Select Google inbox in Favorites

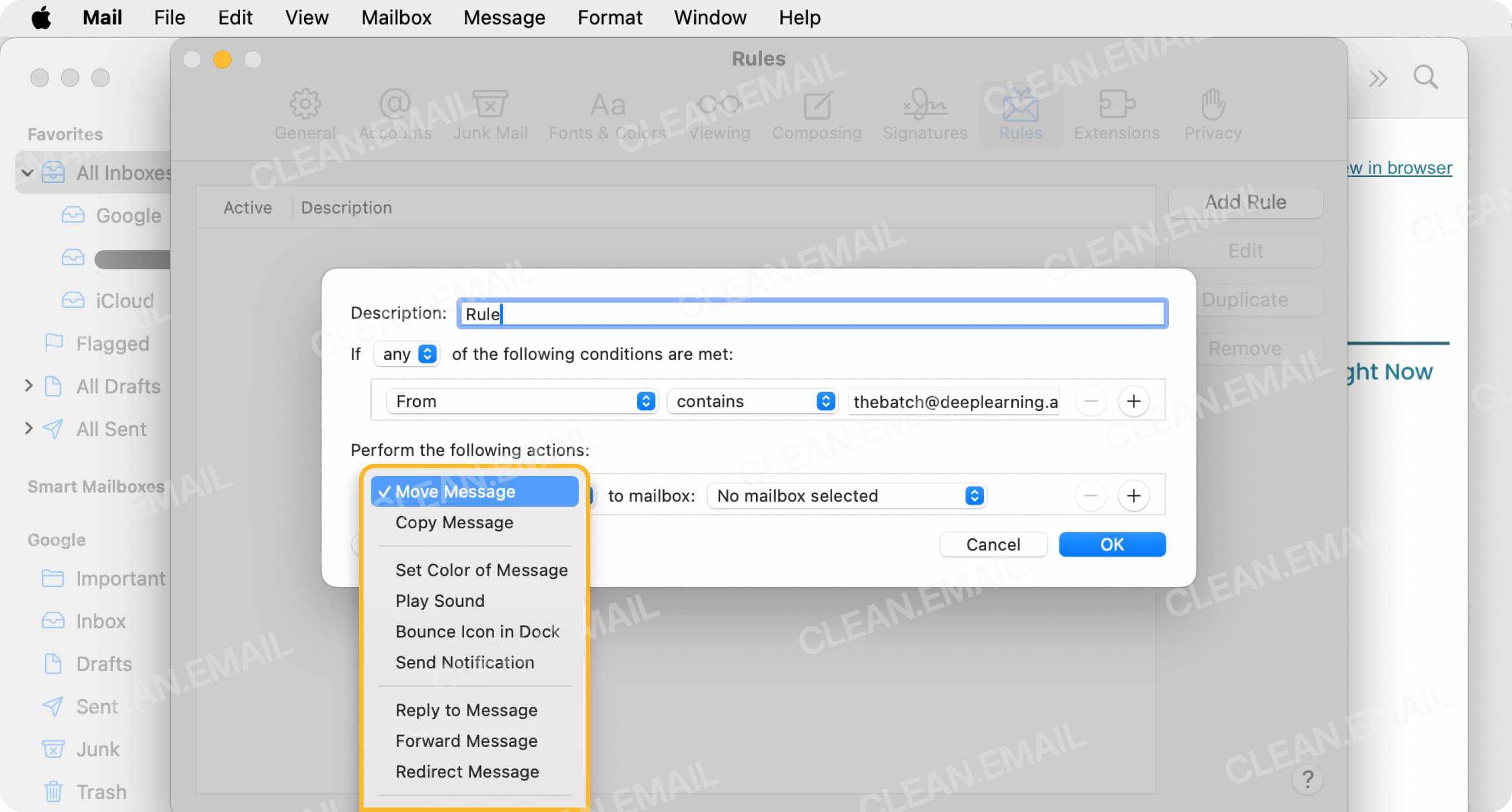[112, 215]
